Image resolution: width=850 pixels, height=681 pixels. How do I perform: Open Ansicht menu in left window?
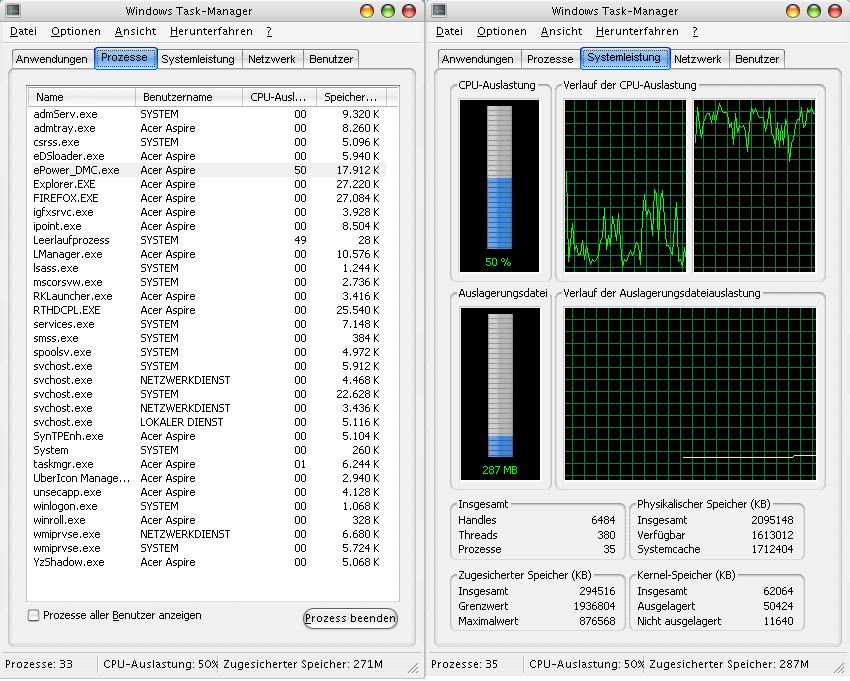(136, 31)
